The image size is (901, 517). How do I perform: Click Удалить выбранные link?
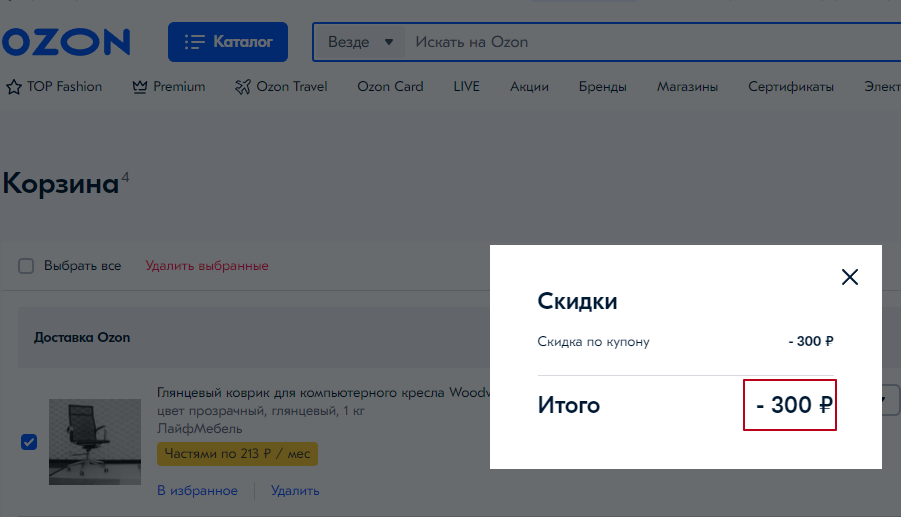pos(207,266)
